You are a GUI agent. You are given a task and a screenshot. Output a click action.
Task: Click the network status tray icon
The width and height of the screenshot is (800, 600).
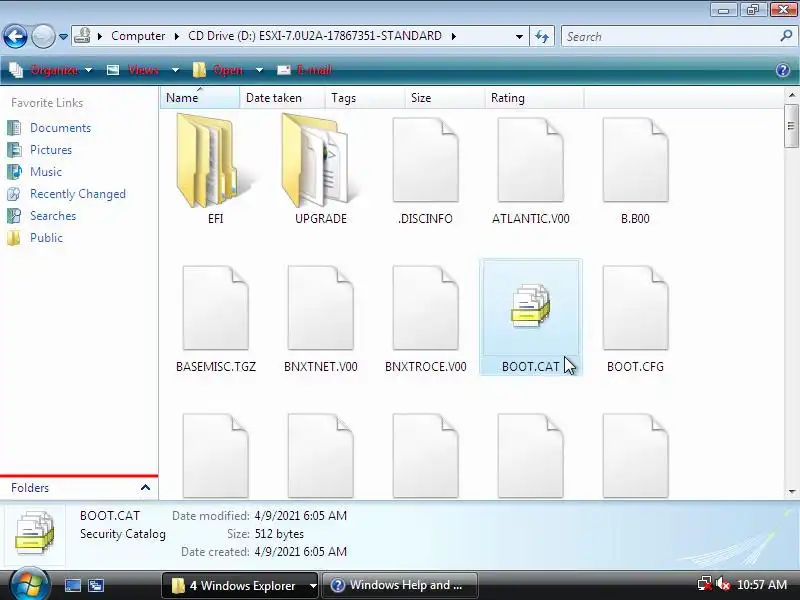[705, 584]
